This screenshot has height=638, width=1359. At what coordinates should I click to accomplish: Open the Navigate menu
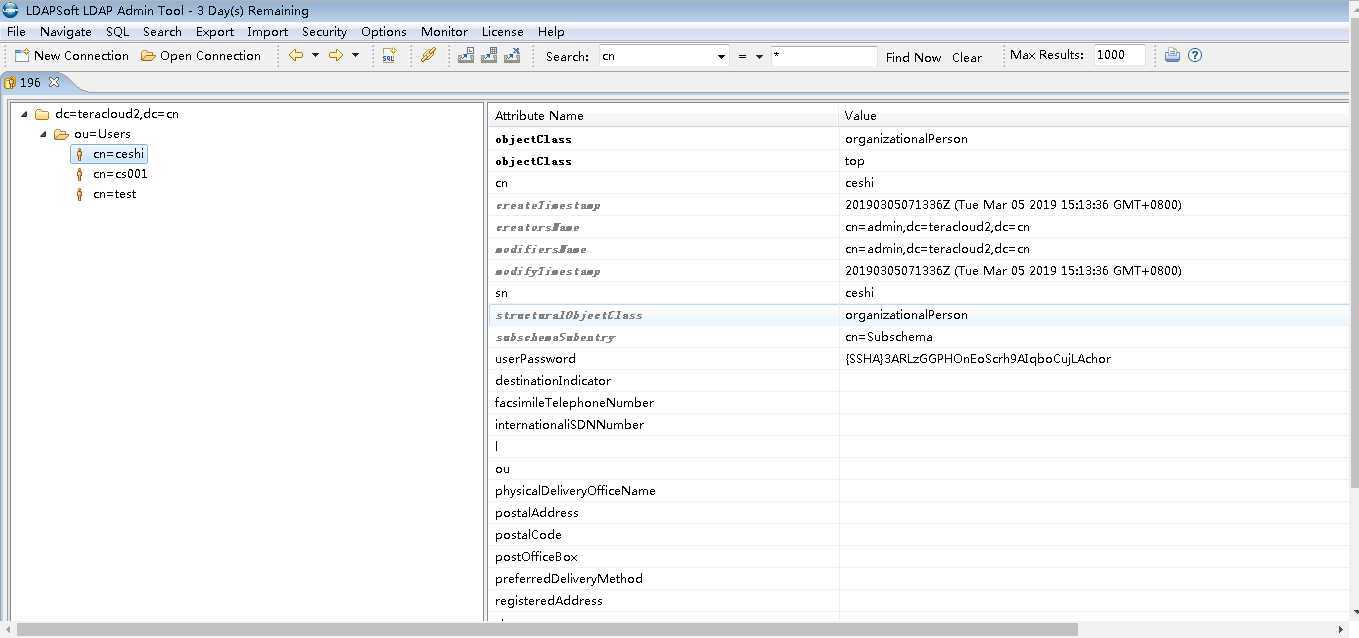pyautogui.click(x=65, y=32)
